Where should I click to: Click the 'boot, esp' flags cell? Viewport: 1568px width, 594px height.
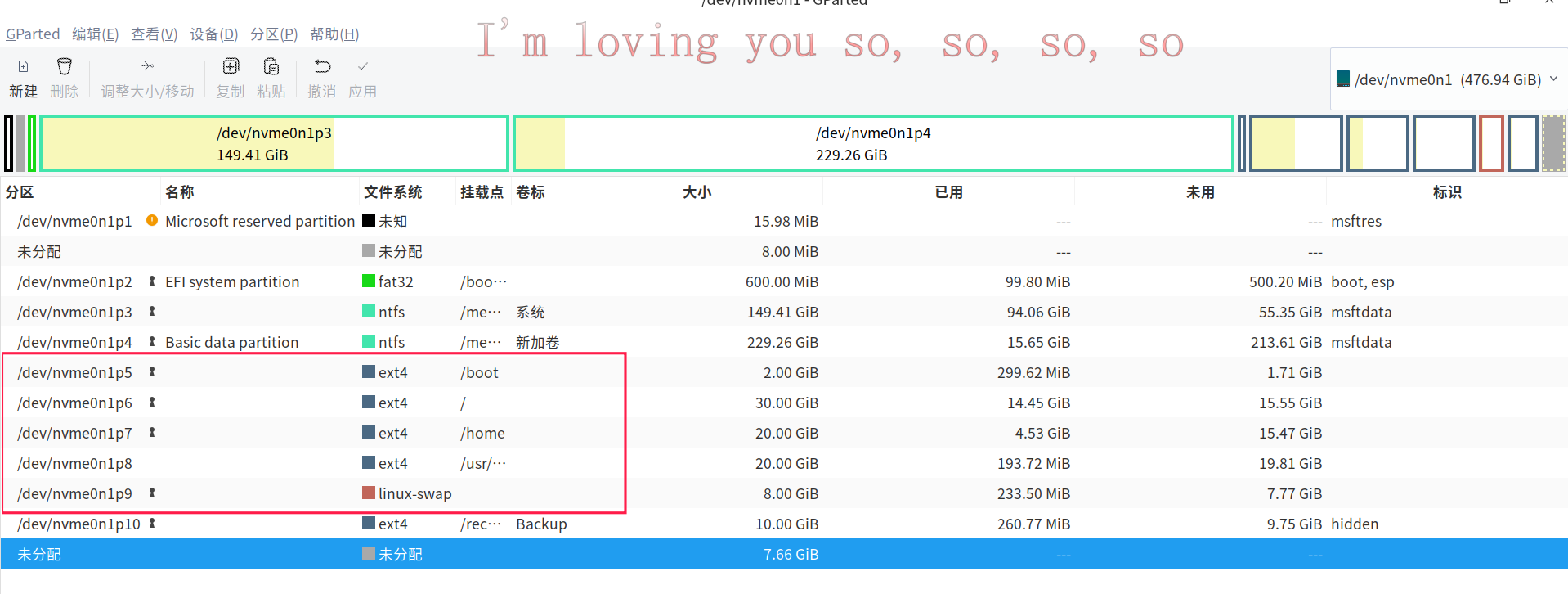pyautogui.click(x=1363, y=281)
